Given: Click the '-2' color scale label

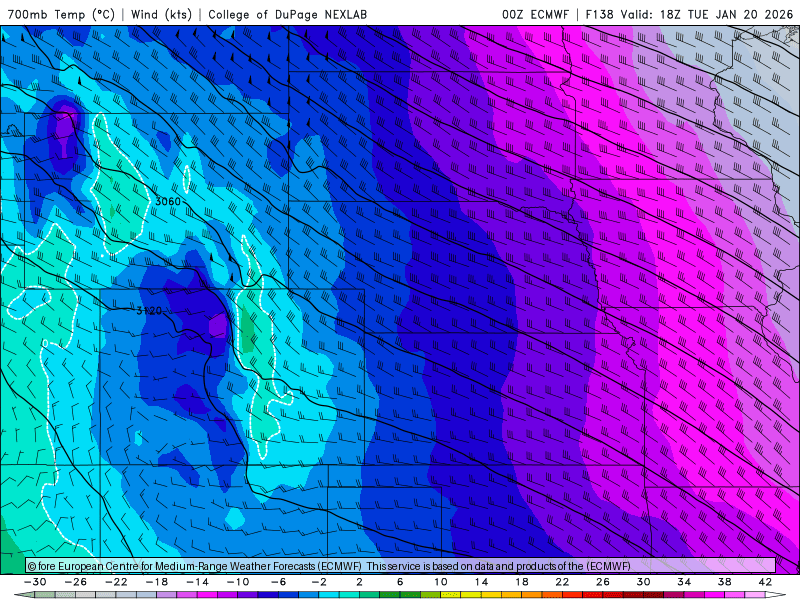Looking at the screenshot, I should (x=319, y=582).
